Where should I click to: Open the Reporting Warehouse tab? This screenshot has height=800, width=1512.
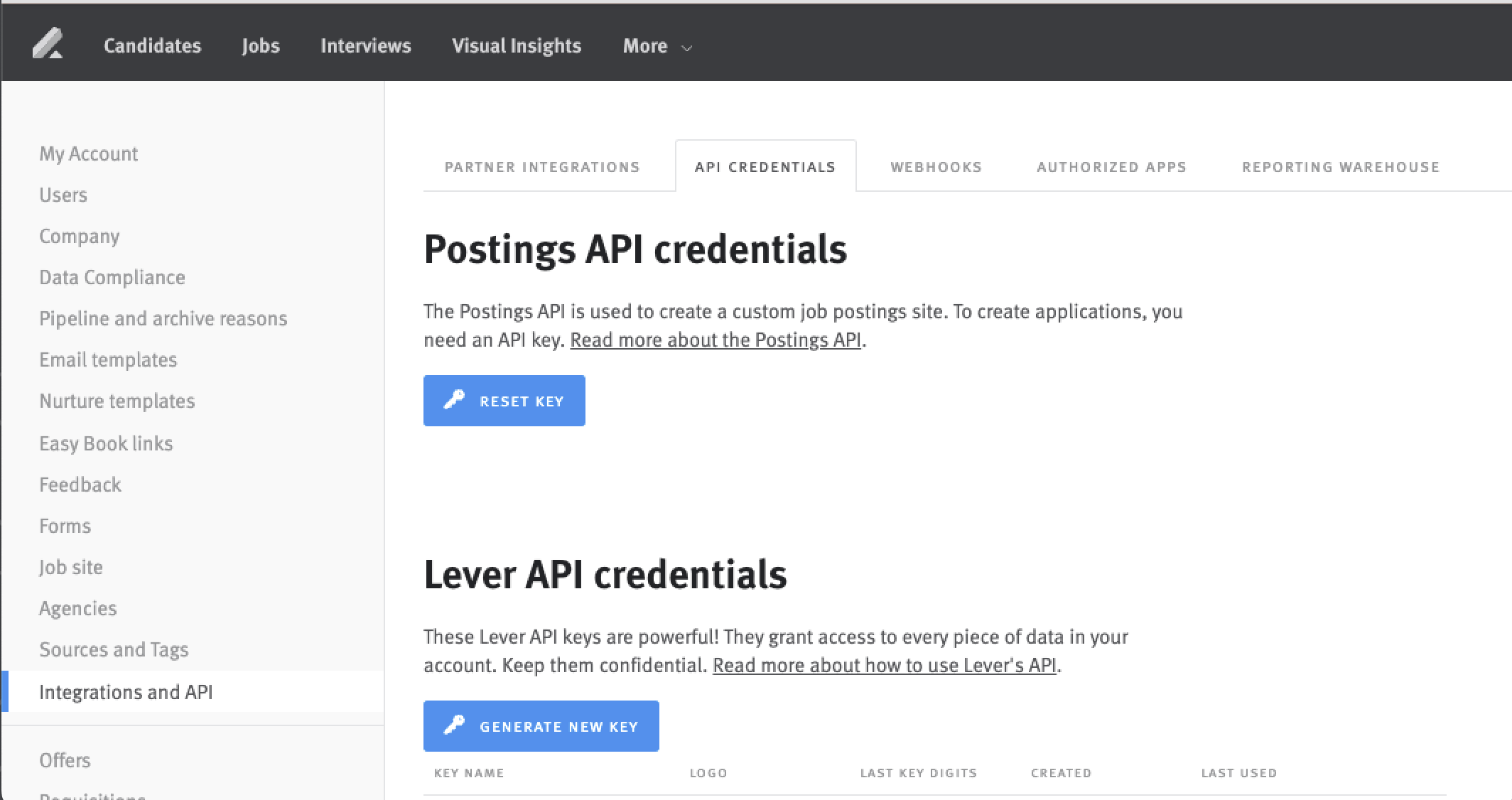[1340, 166]
